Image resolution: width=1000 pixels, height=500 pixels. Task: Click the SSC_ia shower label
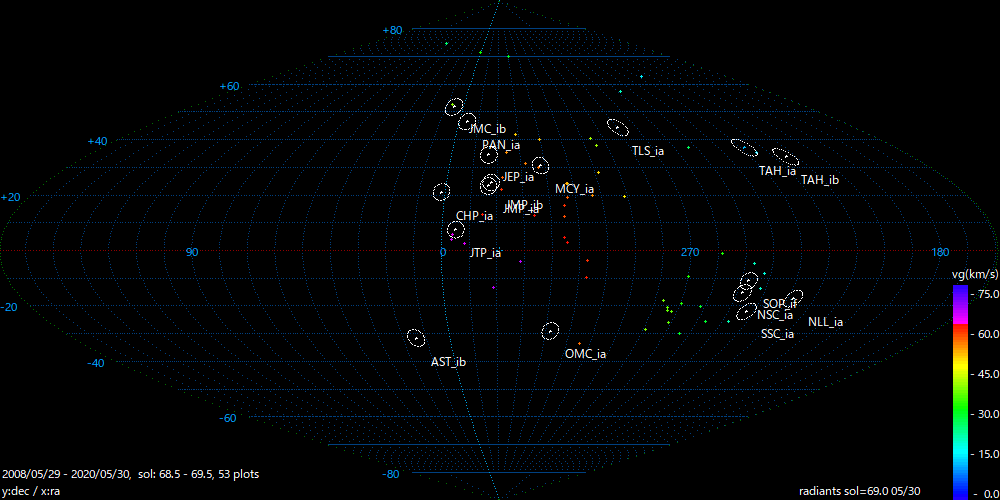(x=777, y=334)
